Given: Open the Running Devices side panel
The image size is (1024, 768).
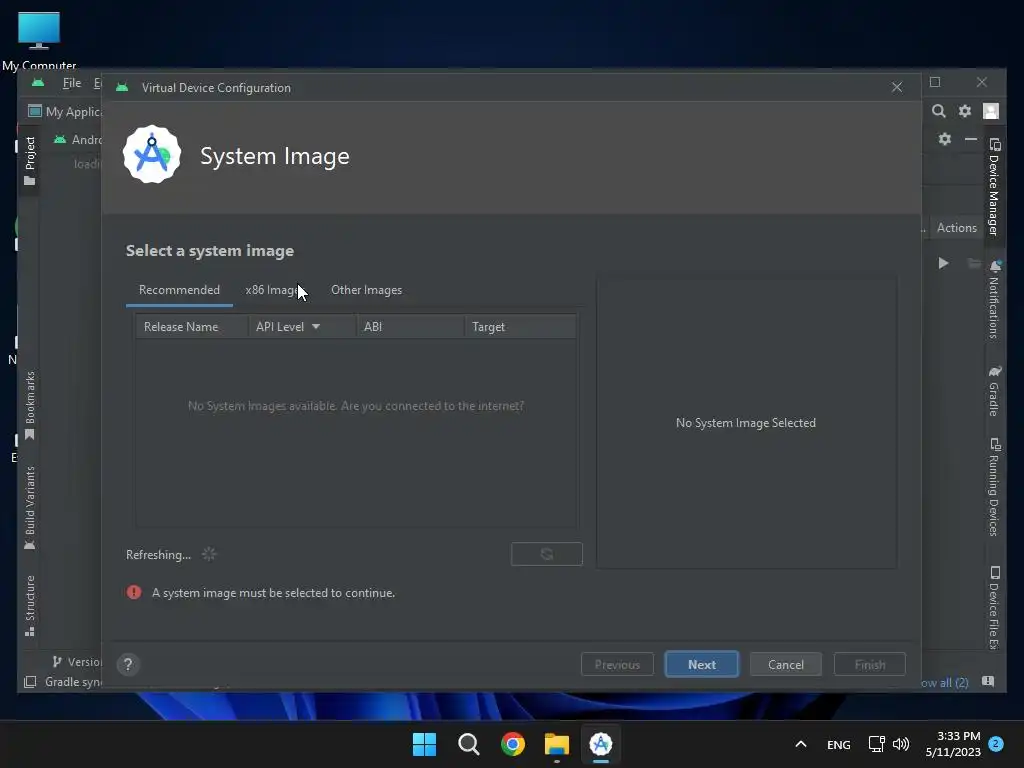Looking at the screenshot, I should pyautogui.click(x=994, y=487).
